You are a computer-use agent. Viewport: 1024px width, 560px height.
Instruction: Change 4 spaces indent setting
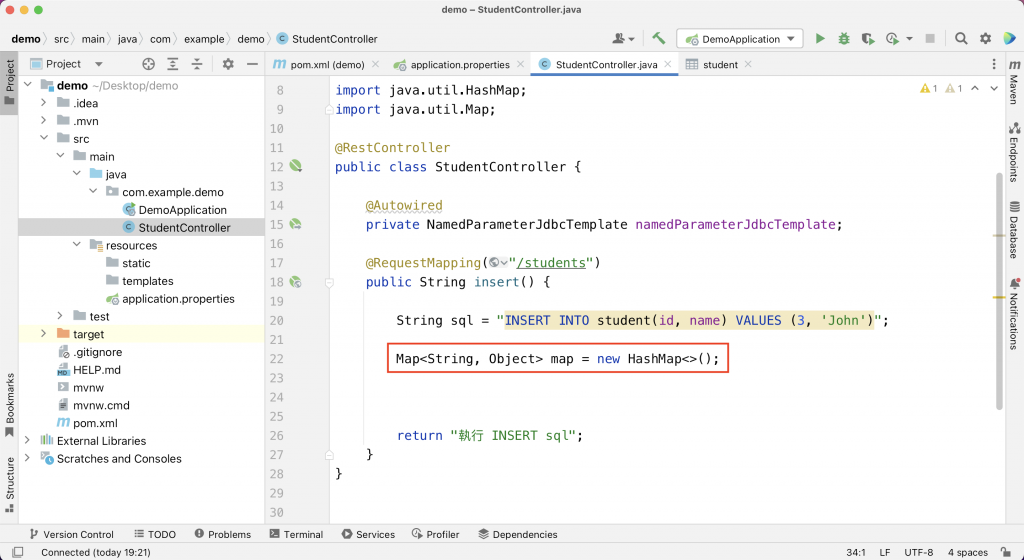click(x=968, y=552)
